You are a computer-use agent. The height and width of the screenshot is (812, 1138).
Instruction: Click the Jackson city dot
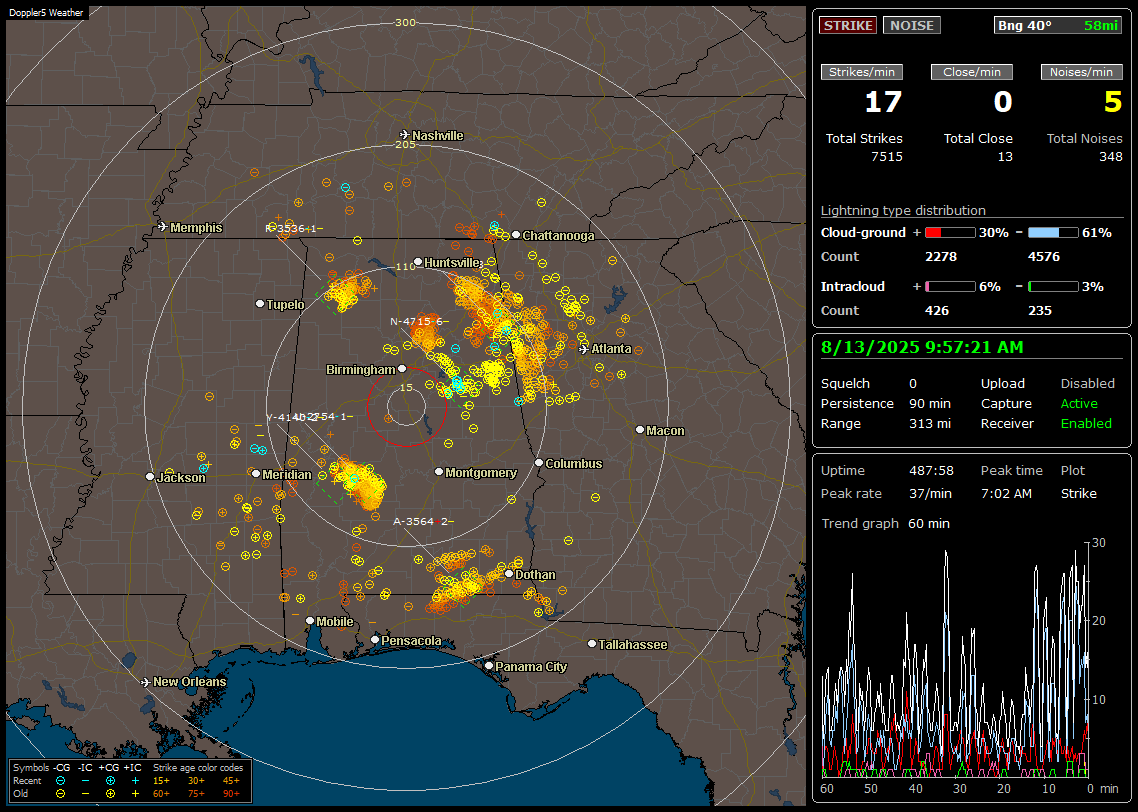click(150, 477)
